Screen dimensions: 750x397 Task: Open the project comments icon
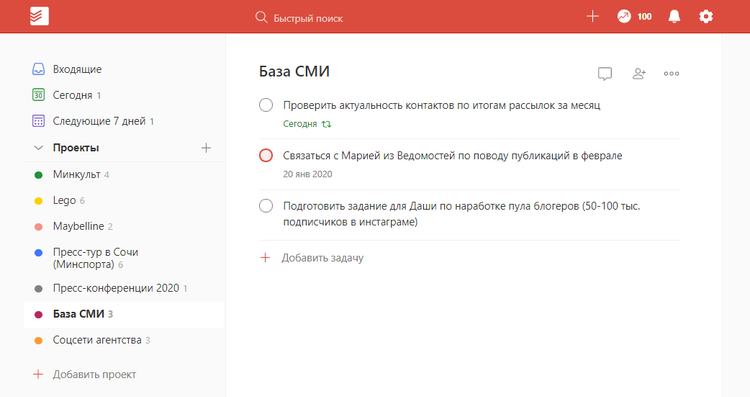coord(605,74)
